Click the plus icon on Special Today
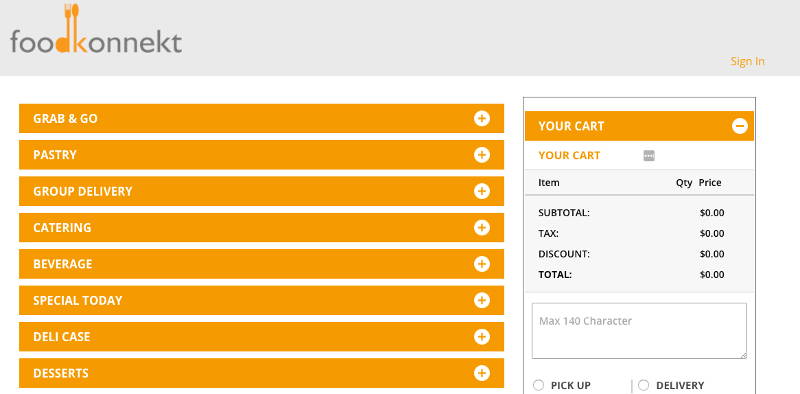Viewport: 800px width, 394px height. tap(482, 300)
